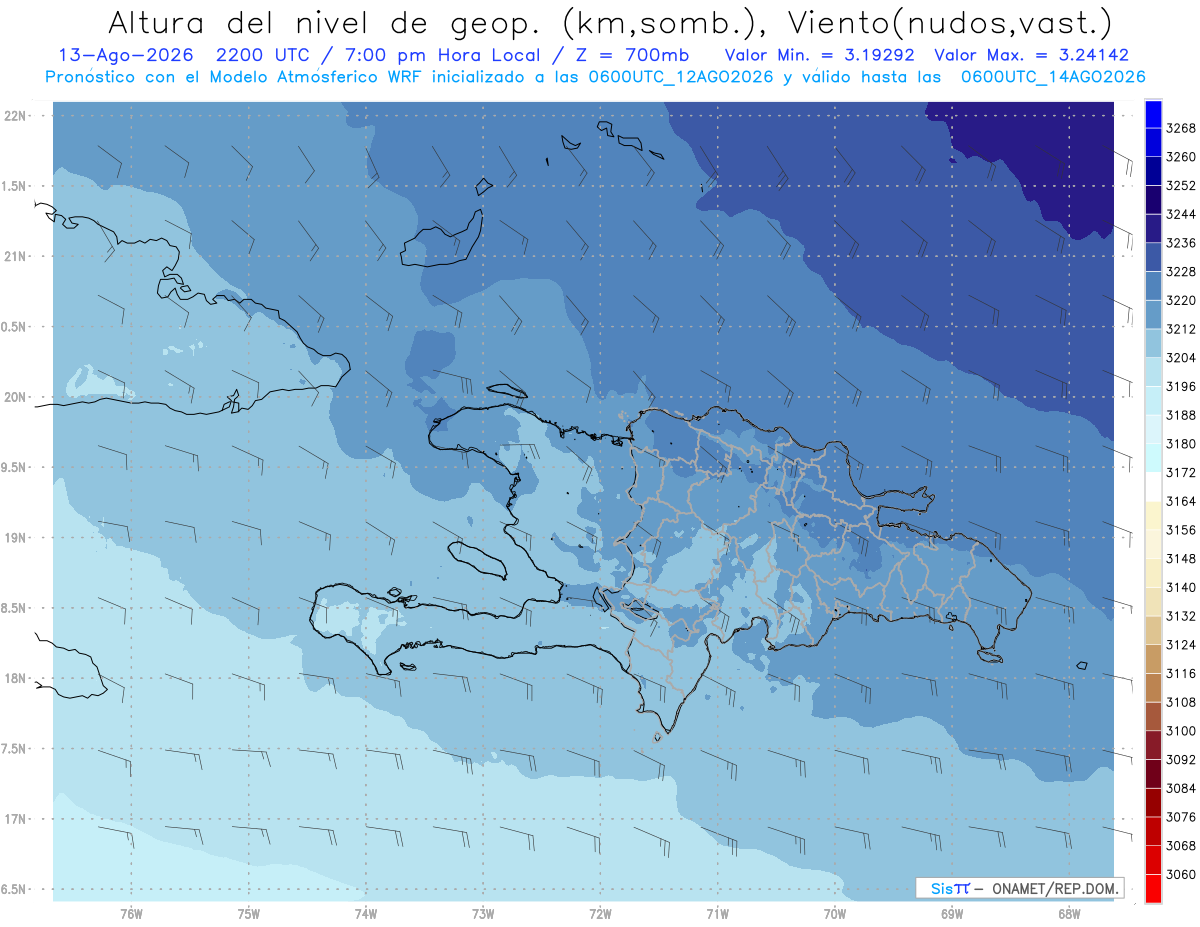Click the legend value 3196
The image size is (1200, 927).
pos(1181,386)
